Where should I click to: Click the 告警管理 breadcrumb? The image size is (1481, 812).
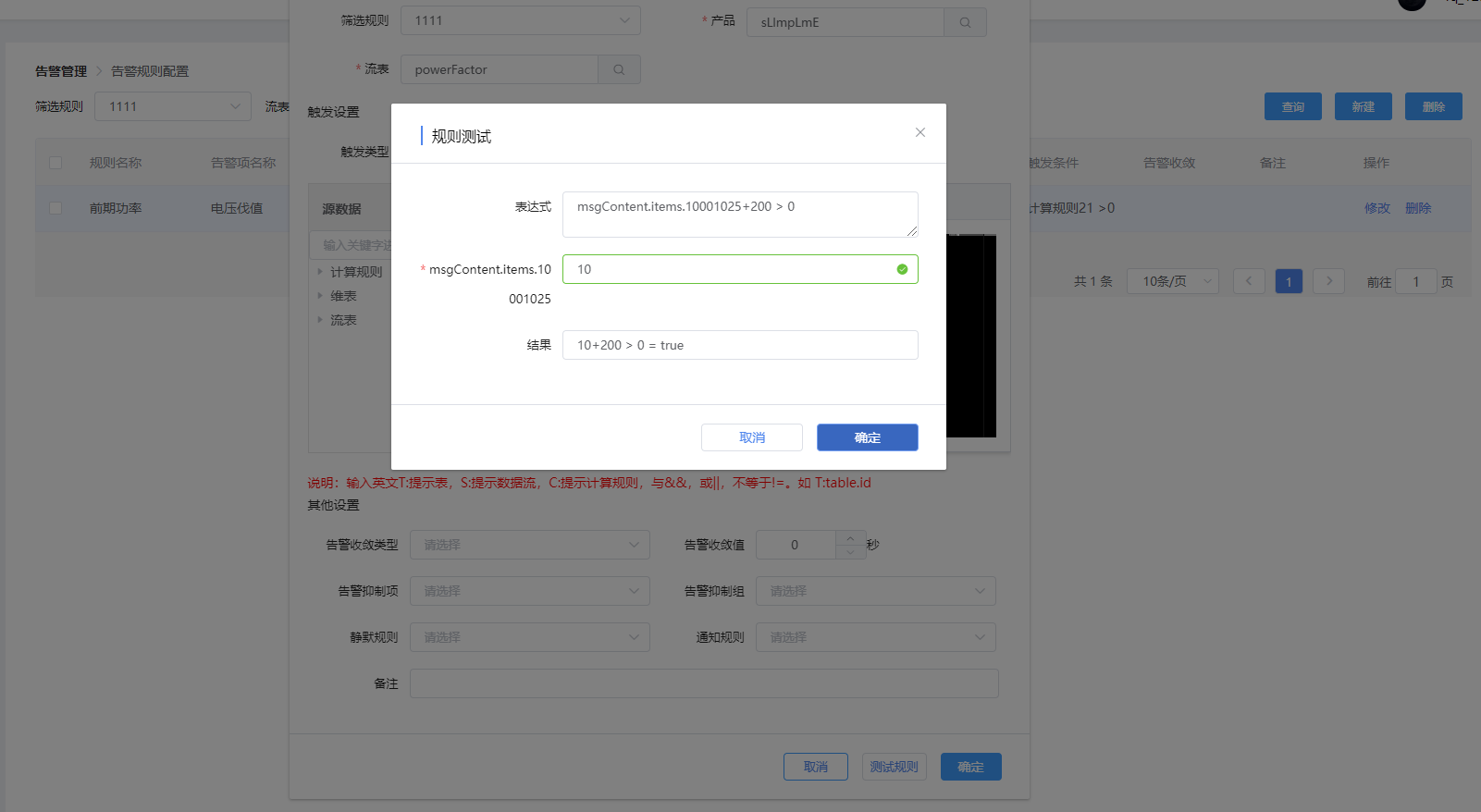pyautogui.click(x=61, y=71)
